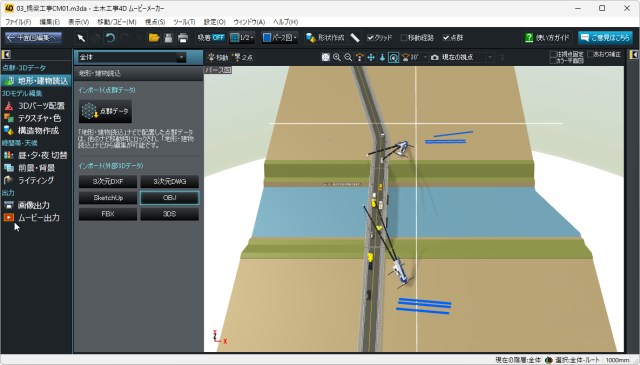
Task: Select the arrow pointer tool
Action: 81,38
